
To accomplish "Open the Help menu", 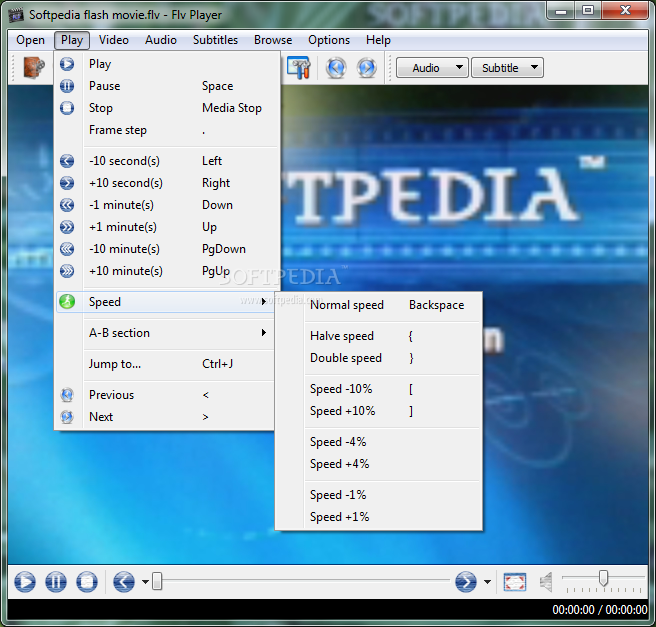I will pos(379,40).
